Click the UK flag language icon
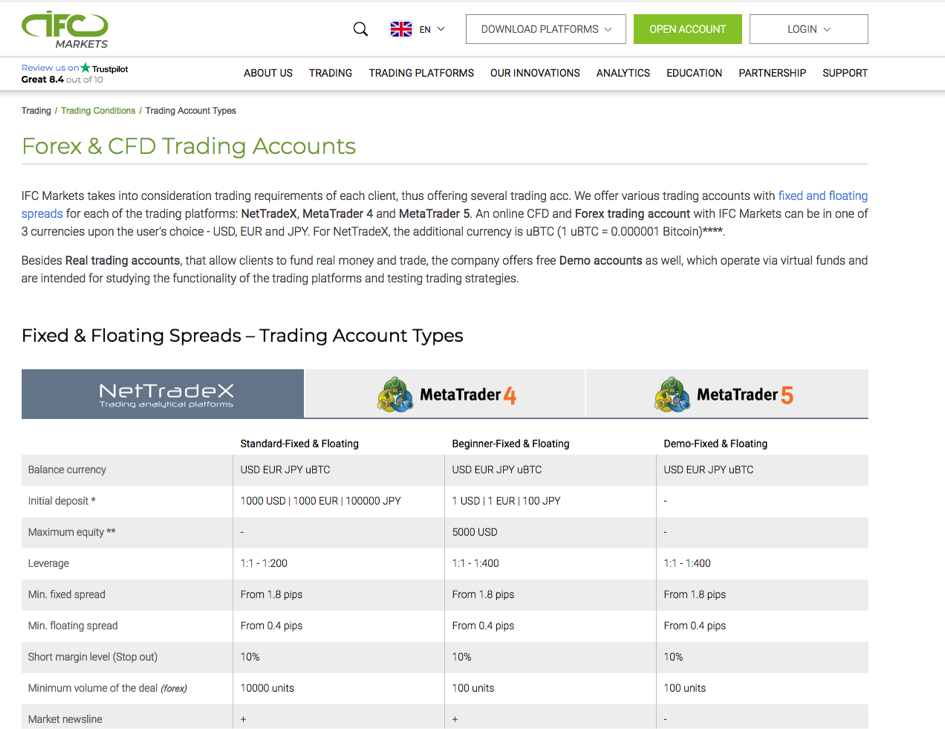This screenshot has height=729, width=945. click(x=401, y=29)
